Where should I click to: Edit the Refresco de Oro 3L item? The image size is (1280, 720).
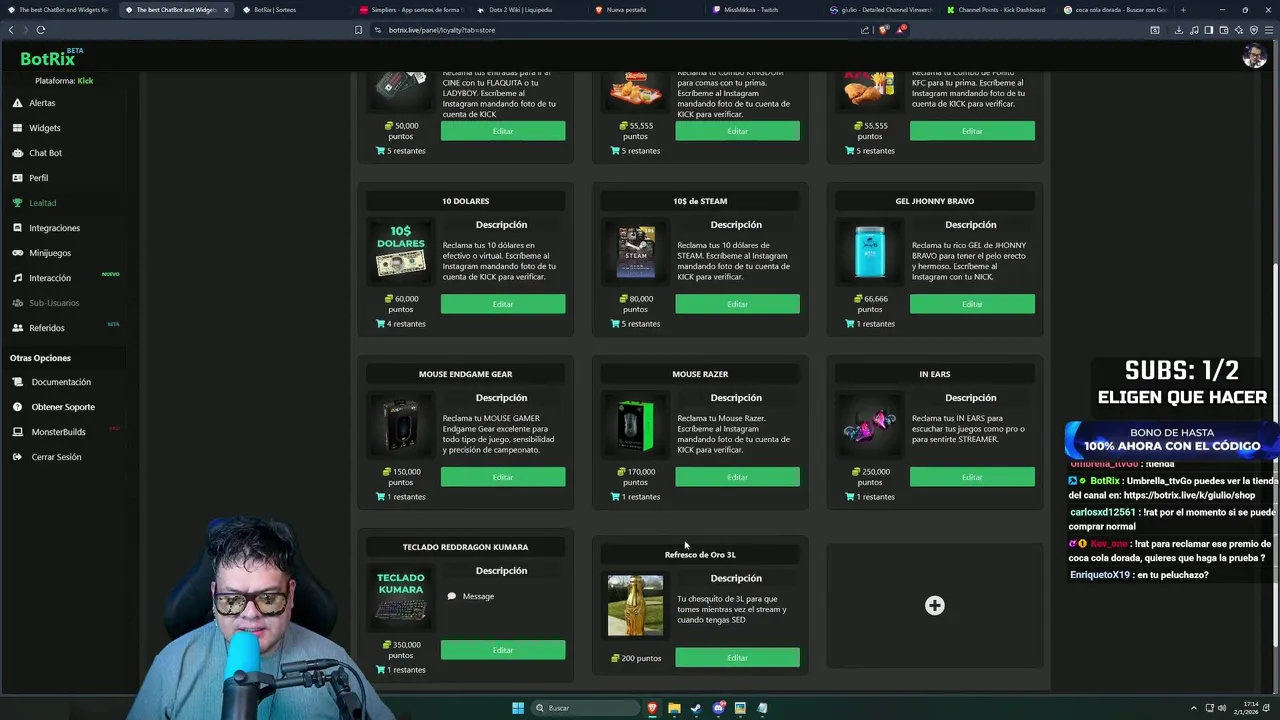pos(737,657)
